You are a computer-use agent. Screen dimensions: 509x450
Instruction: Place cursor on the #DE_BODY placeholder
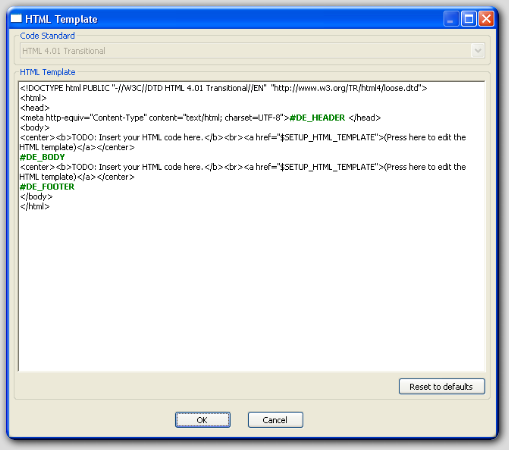42,157
